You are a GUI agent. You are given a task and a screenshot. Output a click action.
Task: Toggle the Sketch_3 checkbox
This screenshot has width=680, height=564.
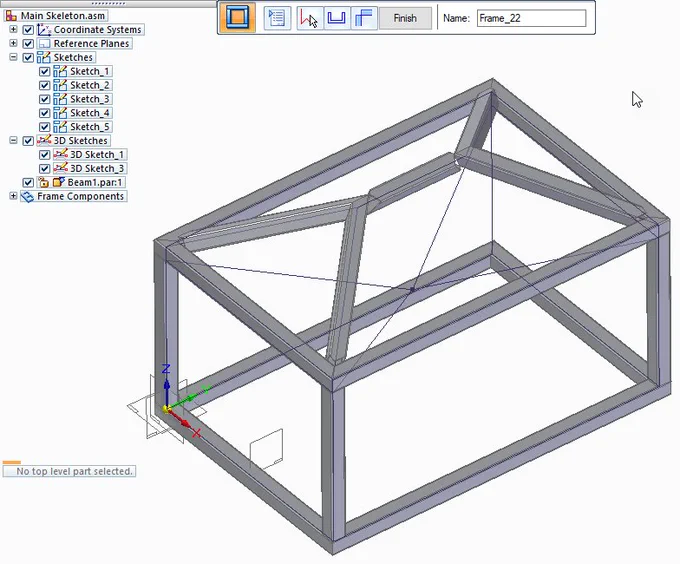point(45,99)
